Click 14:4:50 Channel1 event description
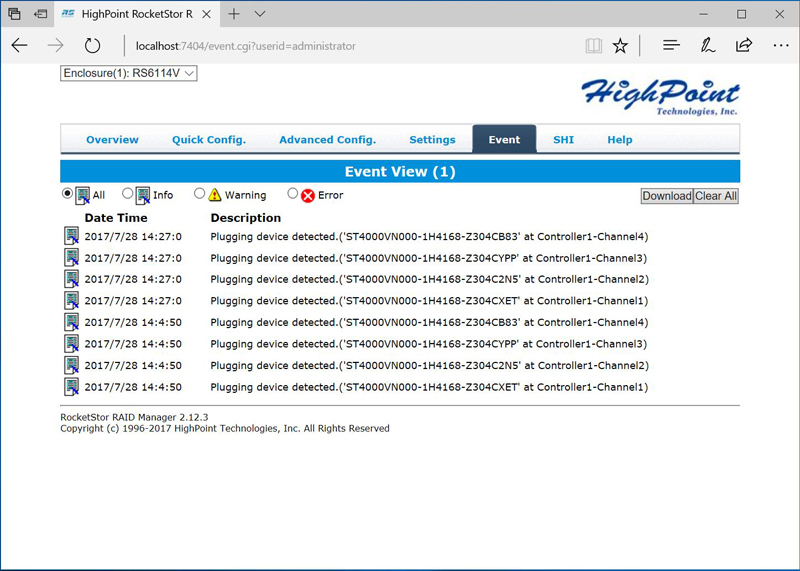The width and height of the screenshot is (800, 571). 429,387
